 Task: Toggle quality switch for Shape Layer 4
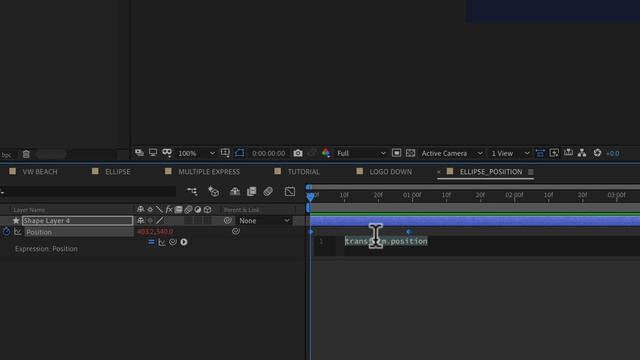point(160,220)
